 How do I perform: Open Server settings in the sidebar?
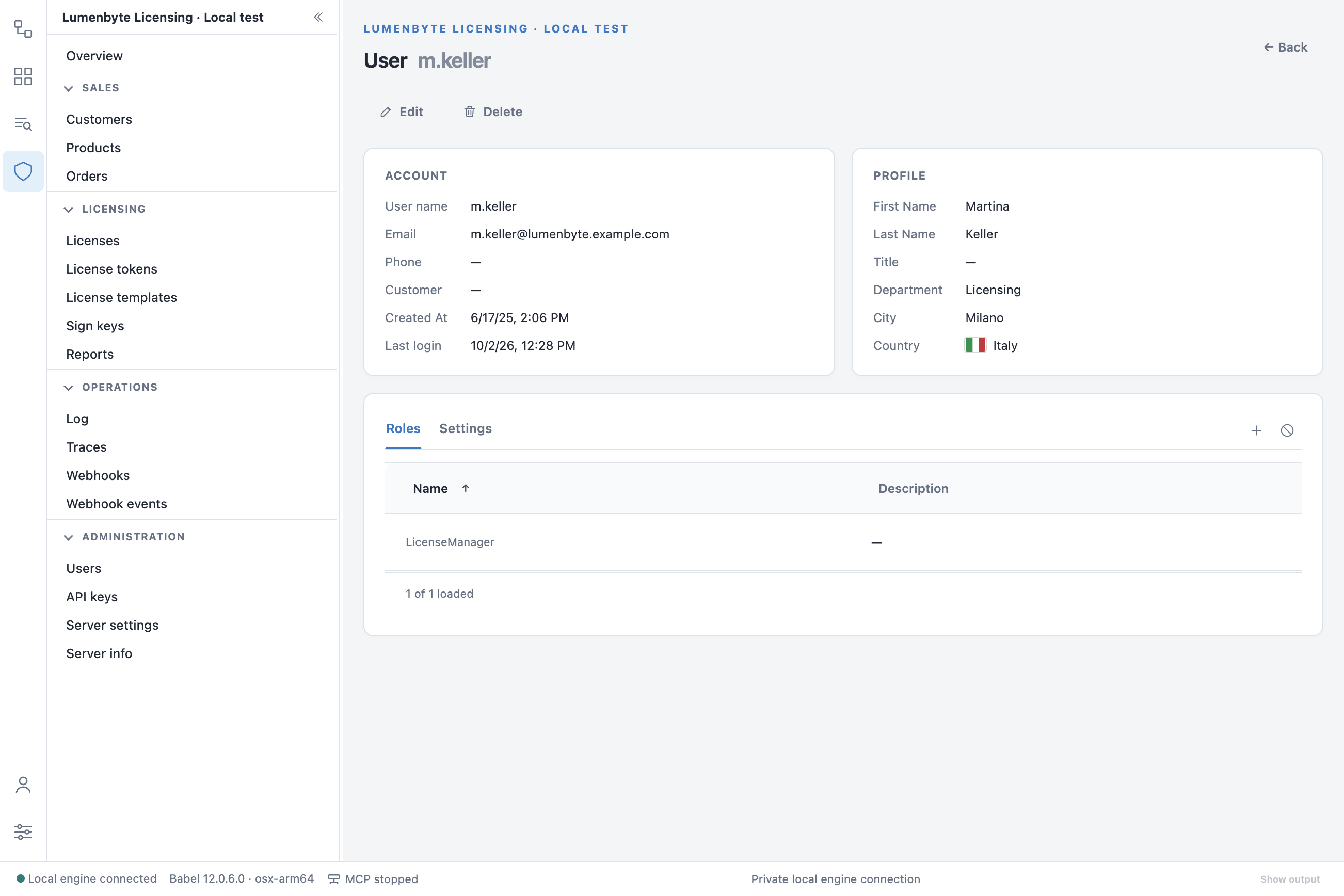click(112, 625)
